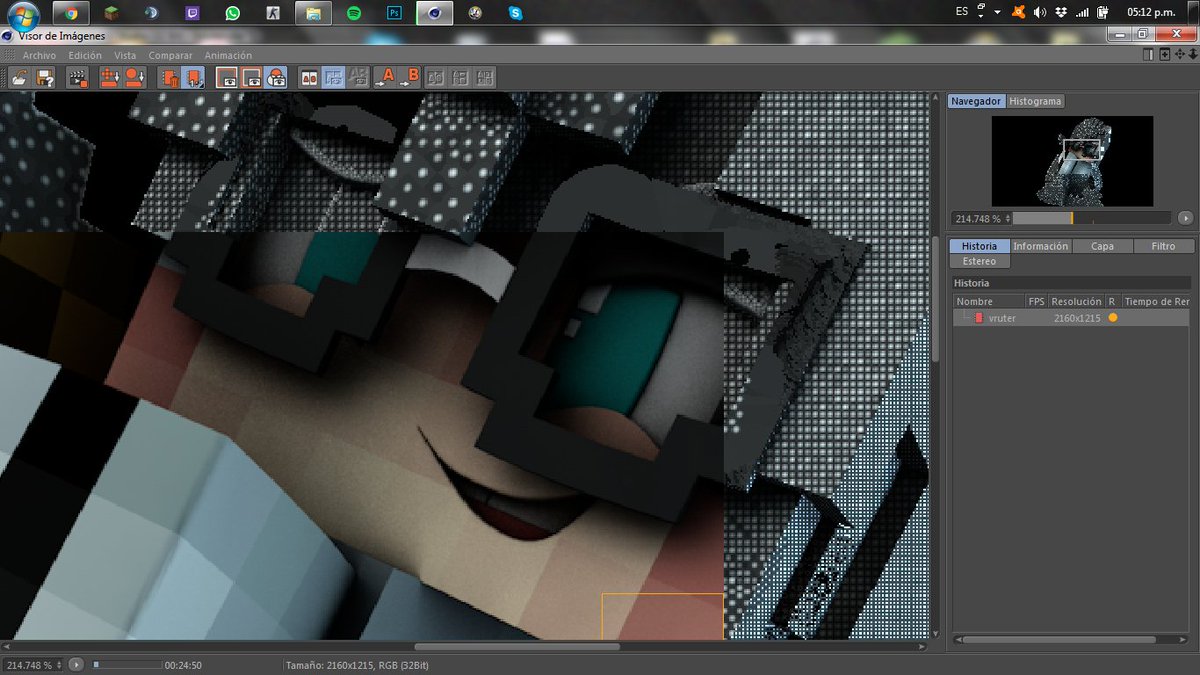Open WhatsApp from the taskbar
This screenshot has height=675, width=1200.
pyautogui.click(x=232, y=13)
